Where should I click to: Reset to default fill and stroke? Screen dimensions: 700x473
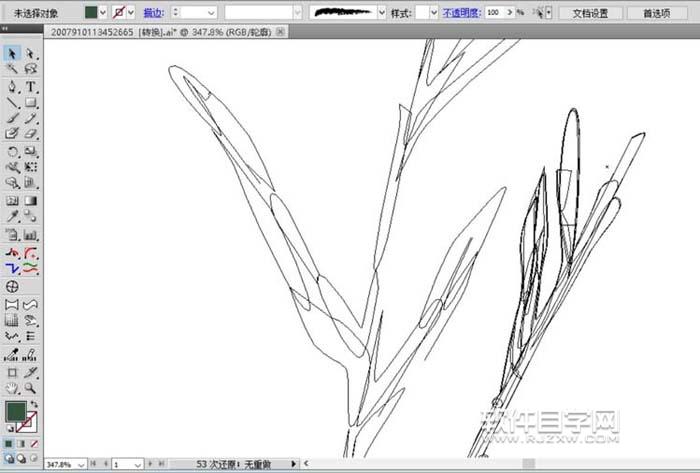pyautogui.click(x=10, y=429)
